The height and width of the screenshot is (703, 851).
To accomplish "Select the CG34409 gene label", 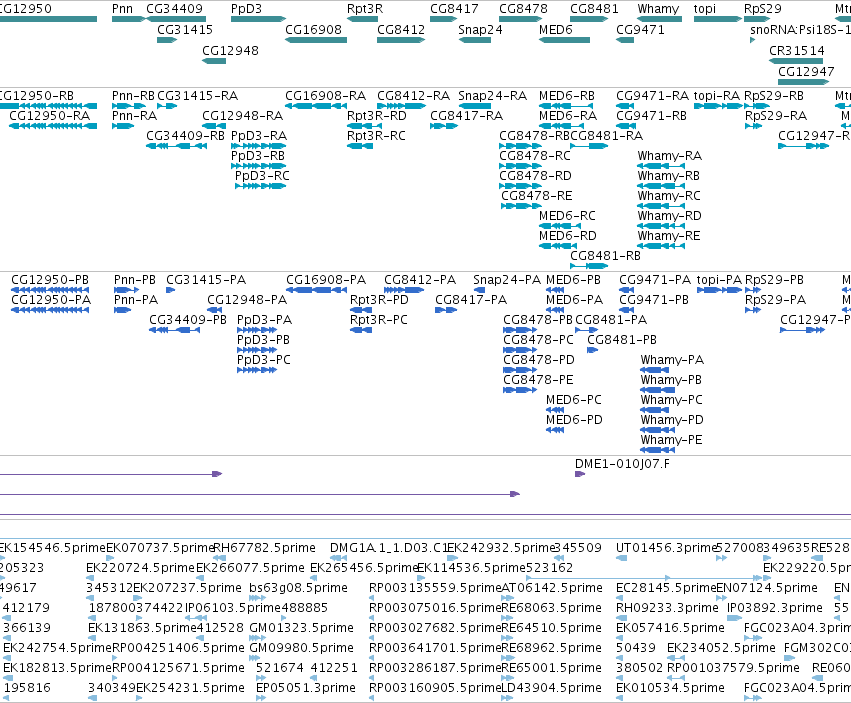I will coord(174,9).
